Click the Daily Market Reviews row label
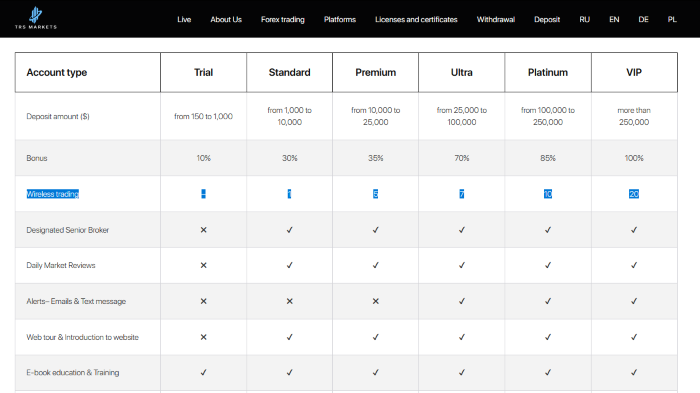This screenshot has height=393, width=700. point(61,265)
